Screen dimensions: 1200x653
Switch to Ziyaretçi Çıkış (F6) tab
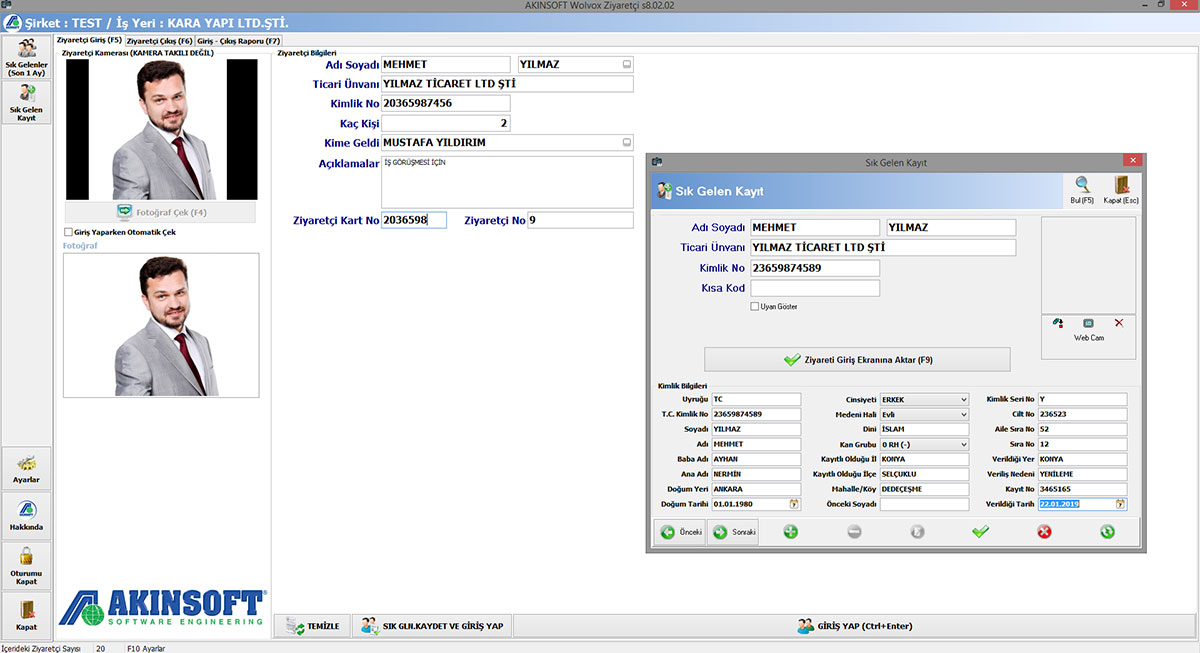click(159, 41)
